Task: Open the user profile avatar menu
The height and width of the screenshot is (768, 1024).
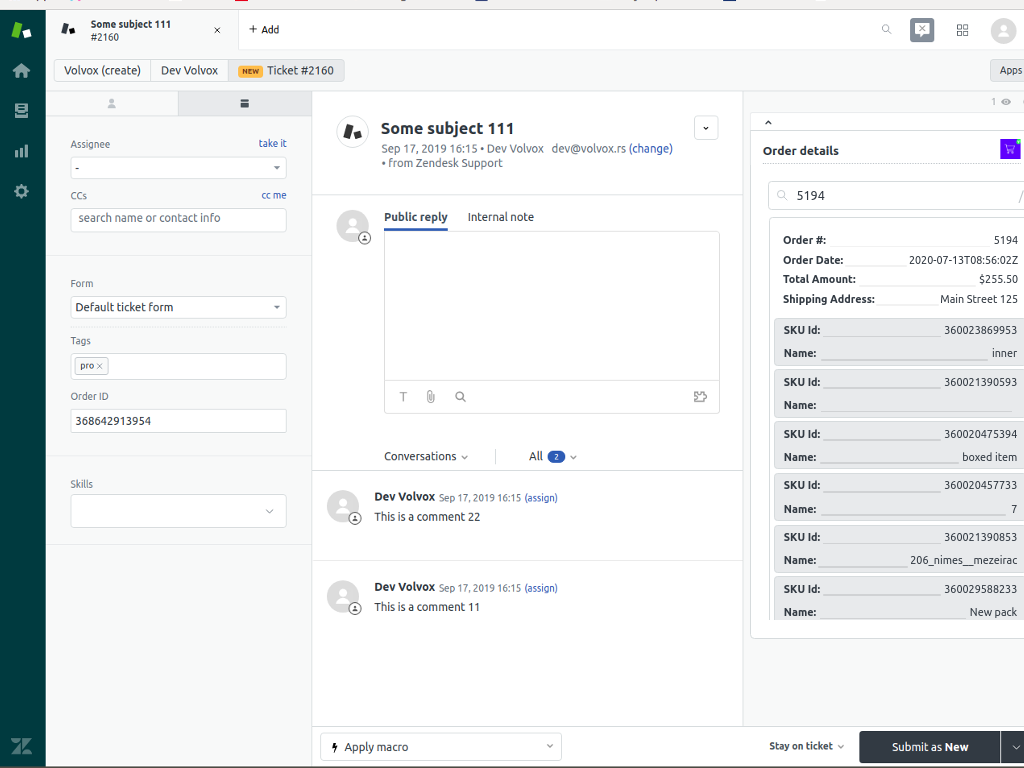Action: click(1003, 31)
